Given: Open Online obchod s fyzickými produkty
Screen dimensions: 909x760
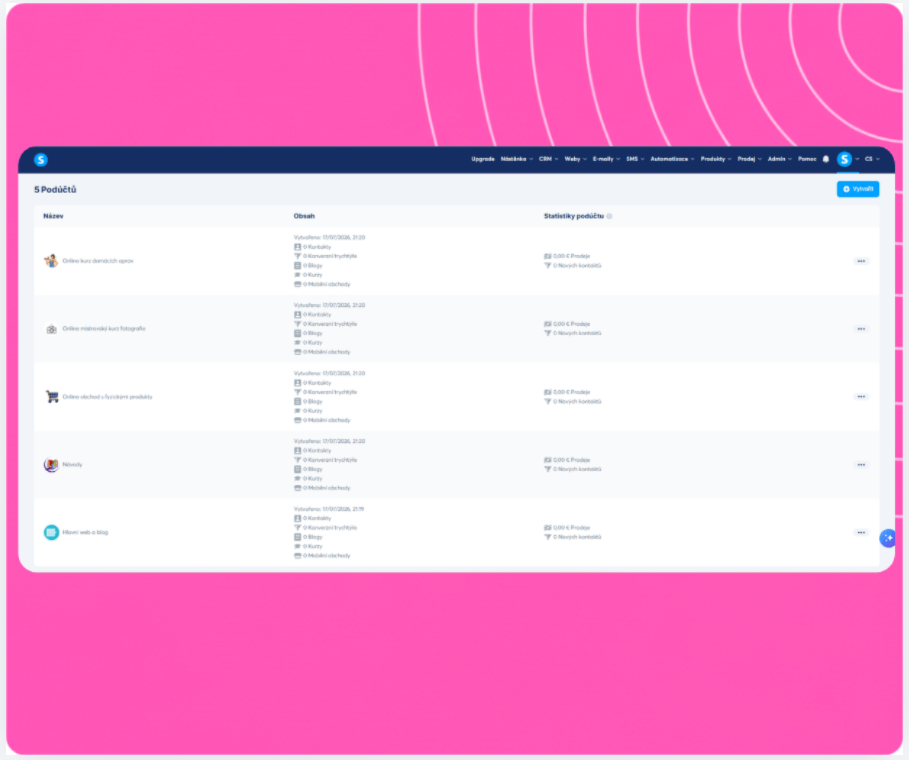Looking at the screenshot, I should (107, 397).
